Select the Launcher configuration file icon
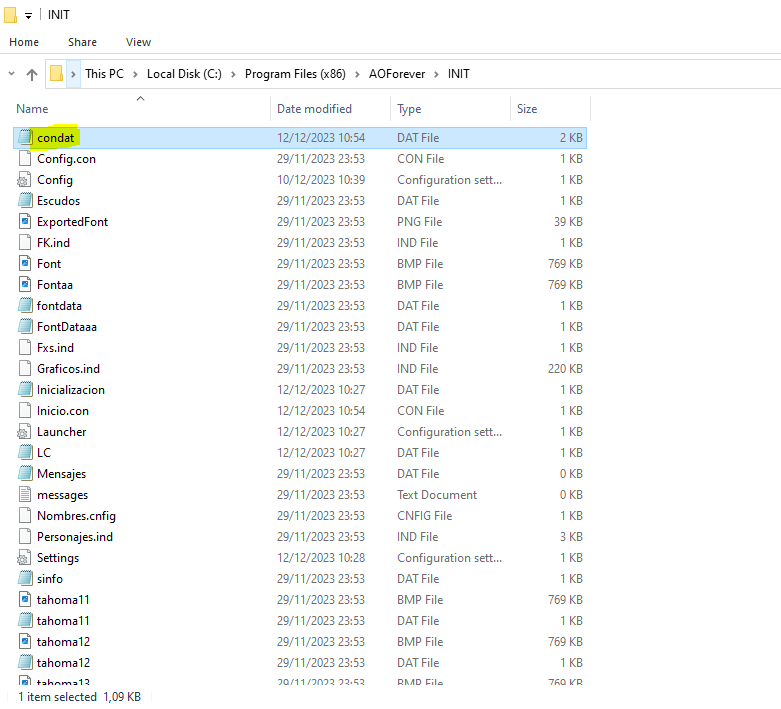 click(25, 432)
